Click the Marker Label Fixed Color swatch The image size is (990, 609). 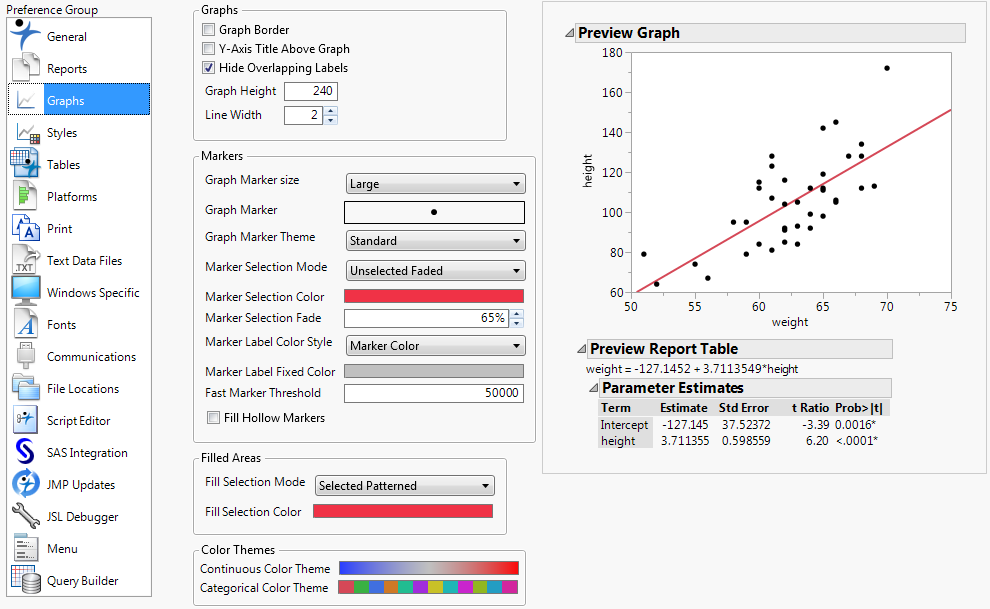point(434,371)
